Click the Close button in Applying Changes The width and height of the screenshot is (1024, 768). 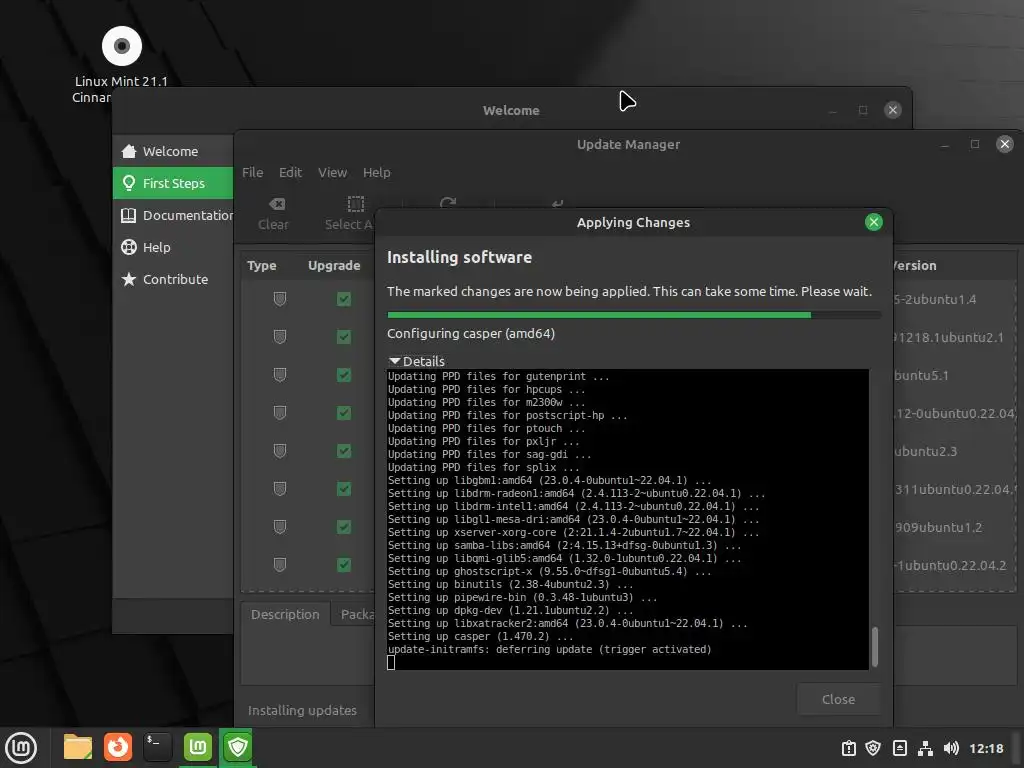[x=839, y=699]
